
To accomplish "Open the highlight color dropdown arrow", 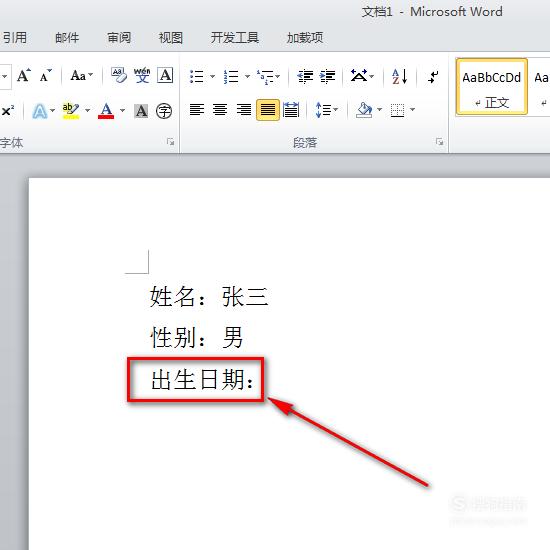I will pyautogui.click(x=88, y=111).
